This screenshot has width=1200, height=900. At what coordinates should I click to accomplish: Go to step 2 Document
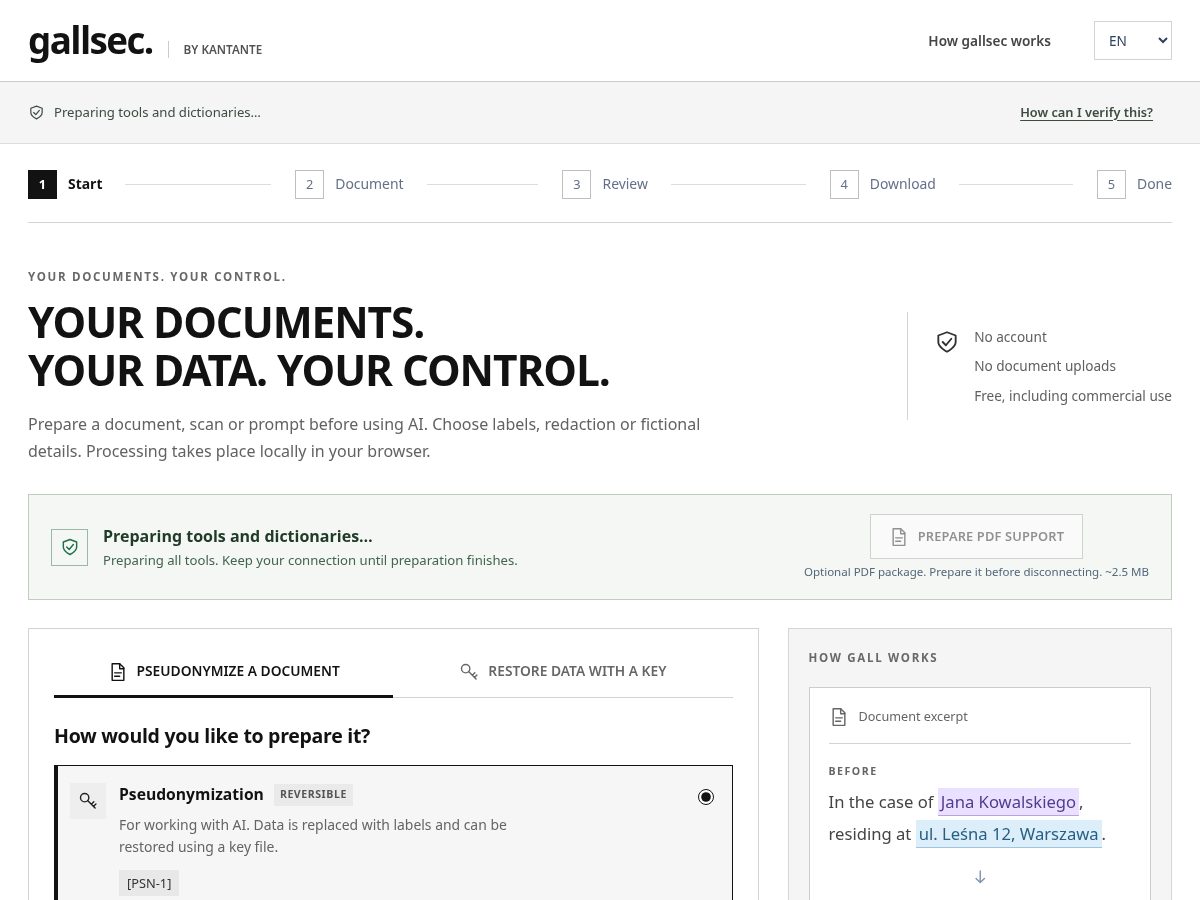click(x=349, y=184)
